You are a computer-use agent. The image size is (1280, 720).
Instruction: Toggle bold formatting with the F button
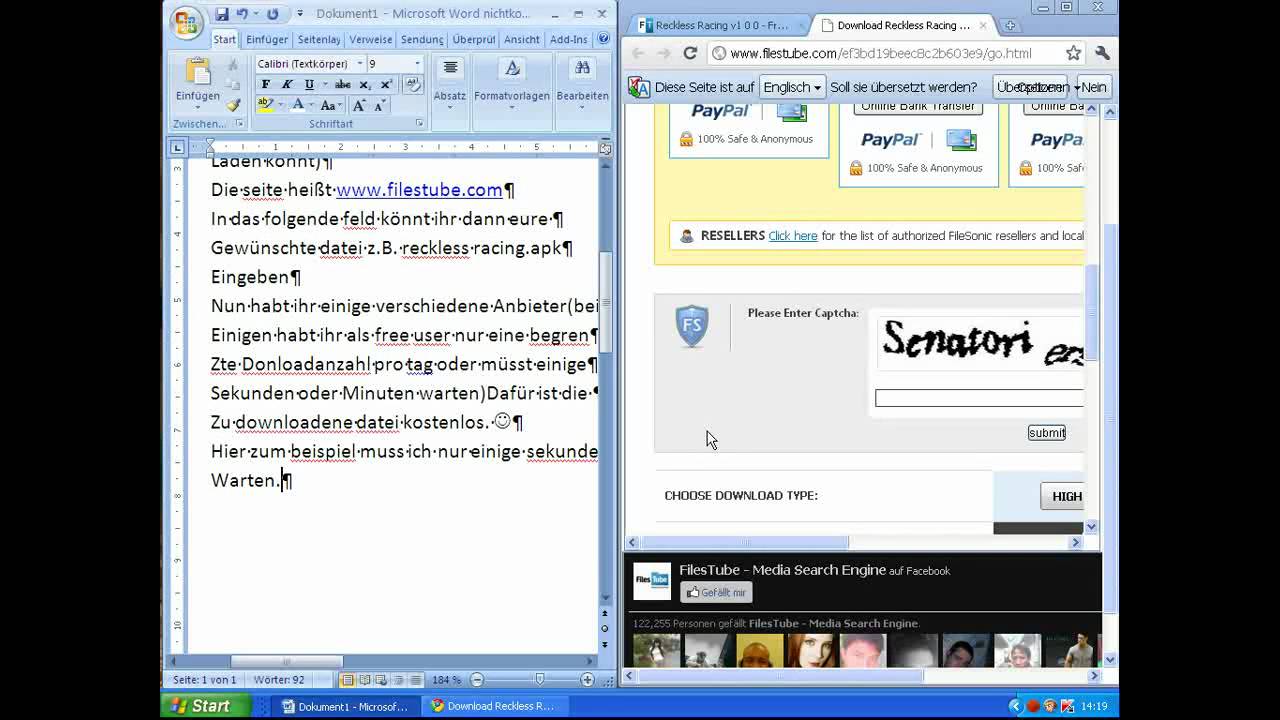[266, 85]
